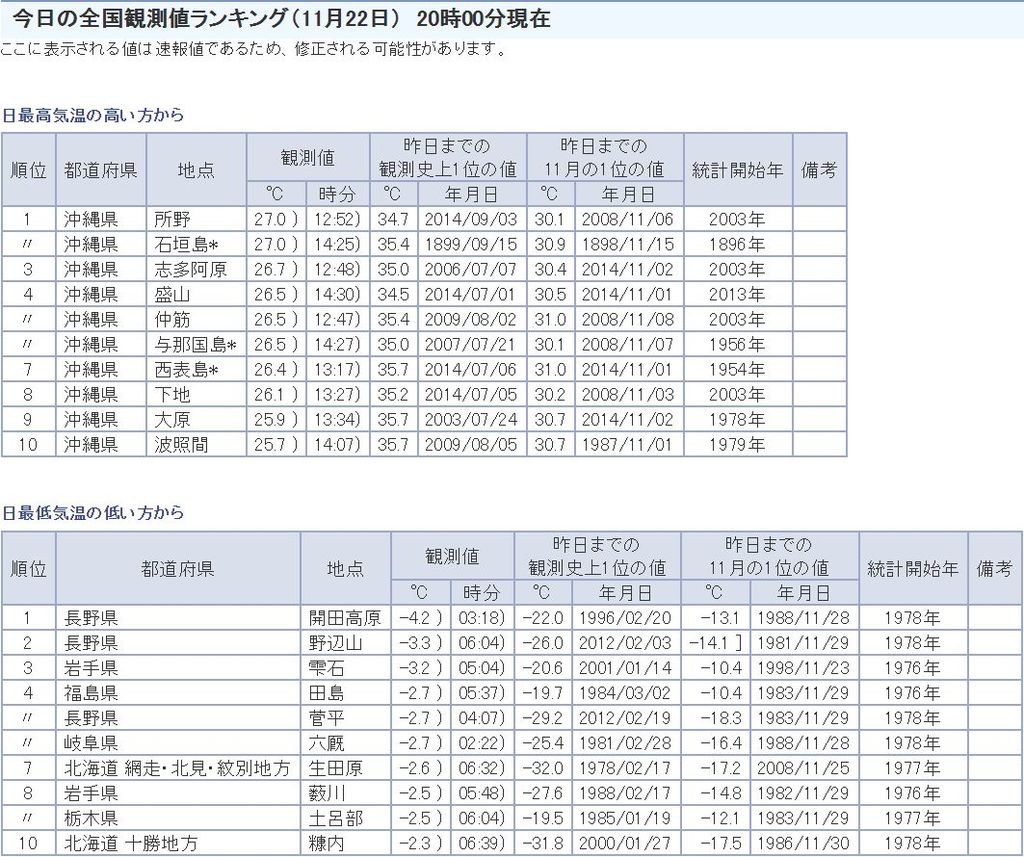The width and height of the screenshot is (1024, 857).
Task: Click the record date 2014/09/03
Action: [472, 219]
